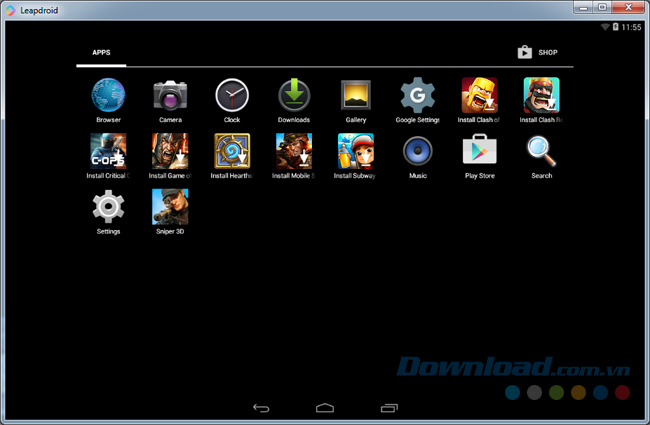Open the Browser app
650x425 pixels.
coord(108,95)
